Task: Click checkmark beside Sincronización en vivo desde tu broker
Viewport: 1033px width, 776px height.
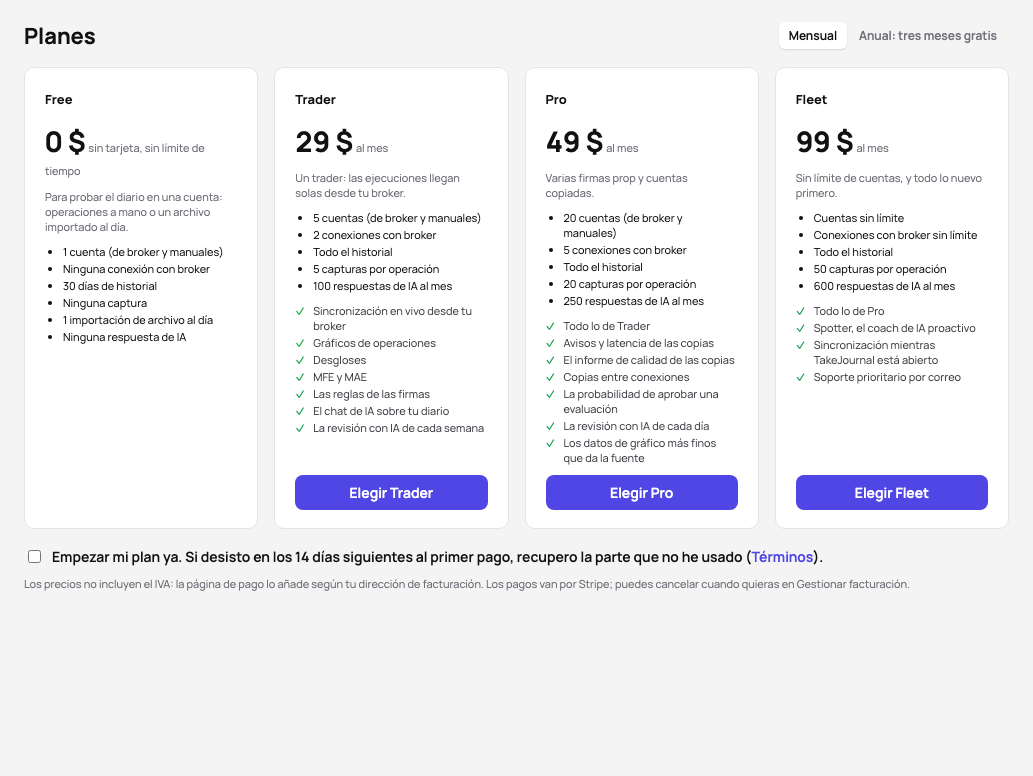Action: (300, 311)
